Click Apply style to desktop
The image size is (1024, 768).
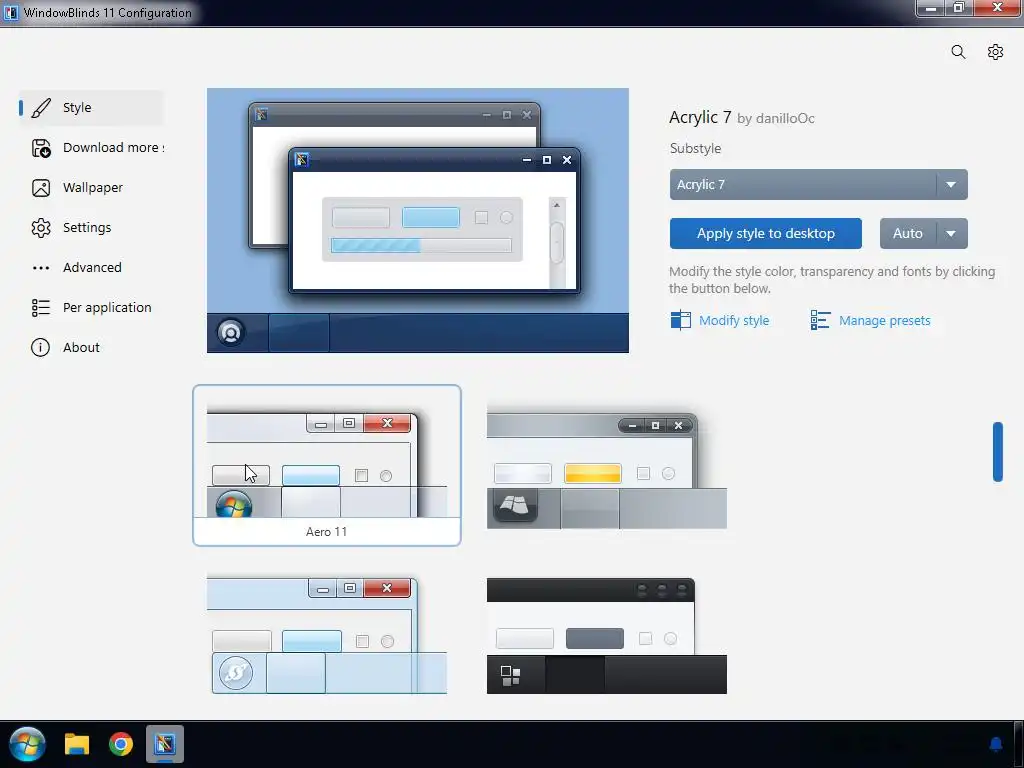[x=765, y=233]
